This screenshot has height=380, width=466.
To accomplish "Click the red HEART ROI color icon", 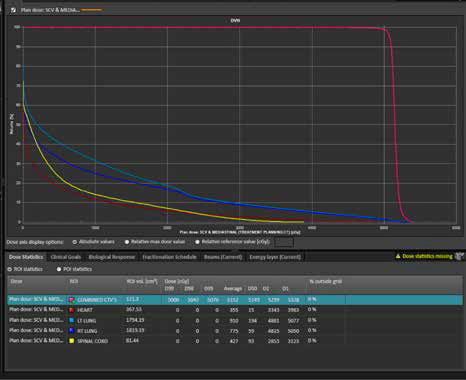I will (x=72, y=310).
